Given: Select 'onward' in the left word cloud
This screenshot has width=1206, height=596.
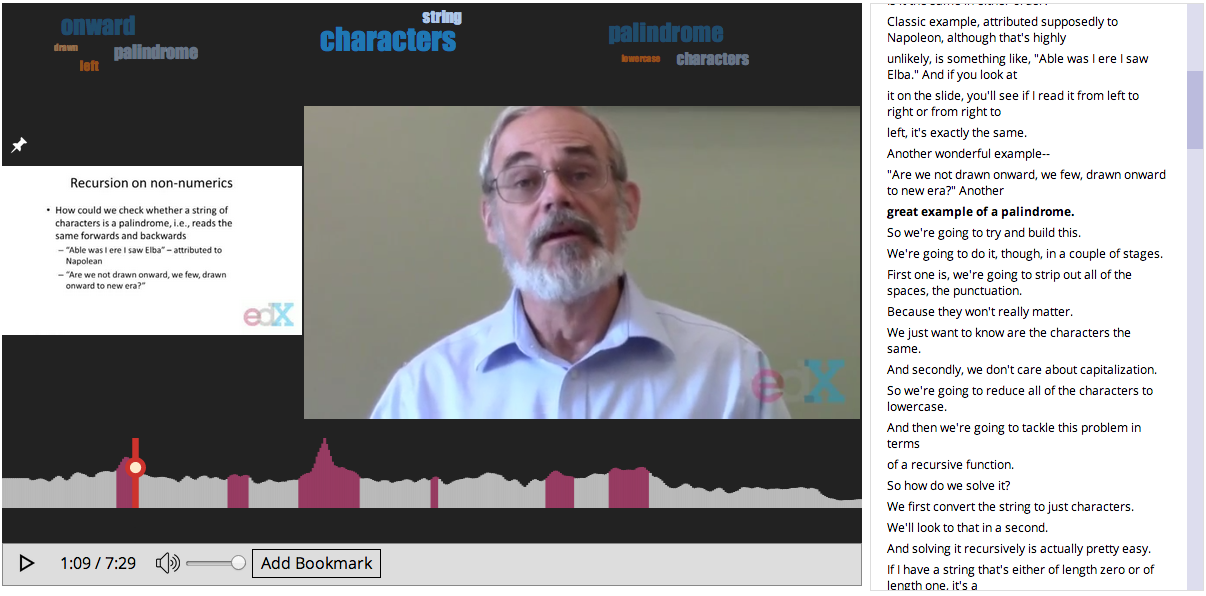Looking at the screenshot, I should tap(98, 26).
